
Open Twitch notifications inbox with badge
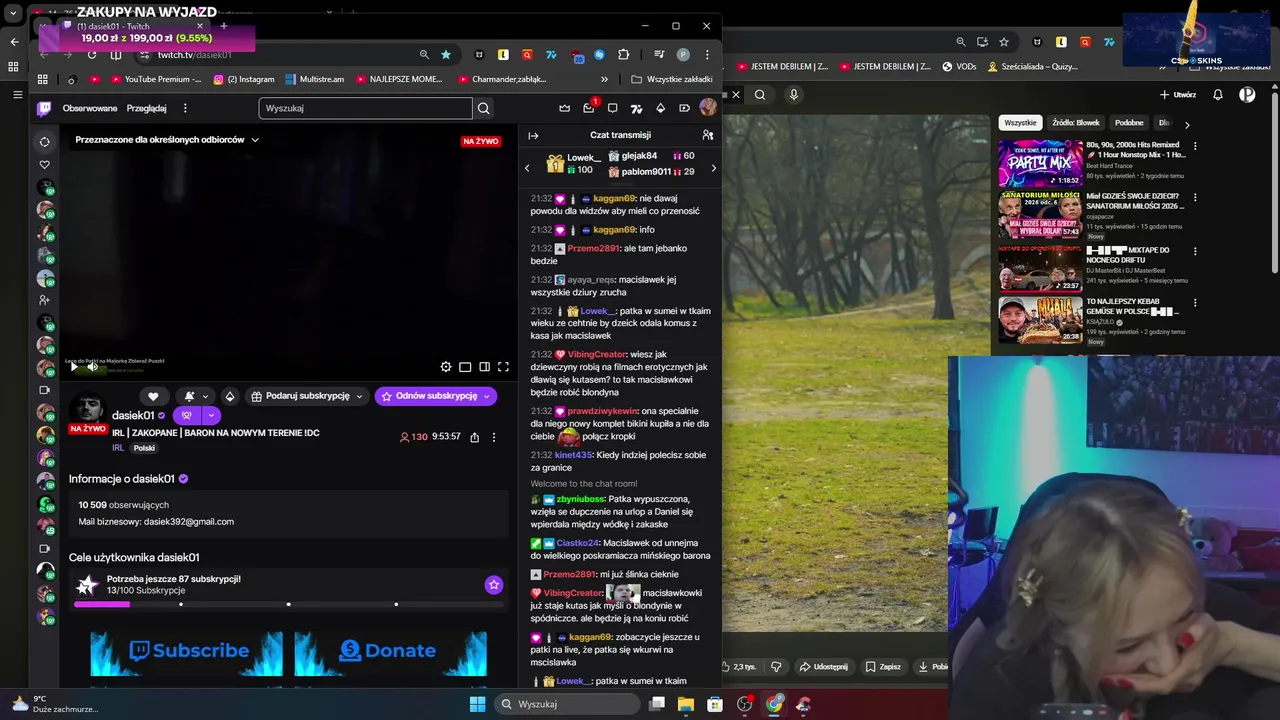[x=589, y=107]
